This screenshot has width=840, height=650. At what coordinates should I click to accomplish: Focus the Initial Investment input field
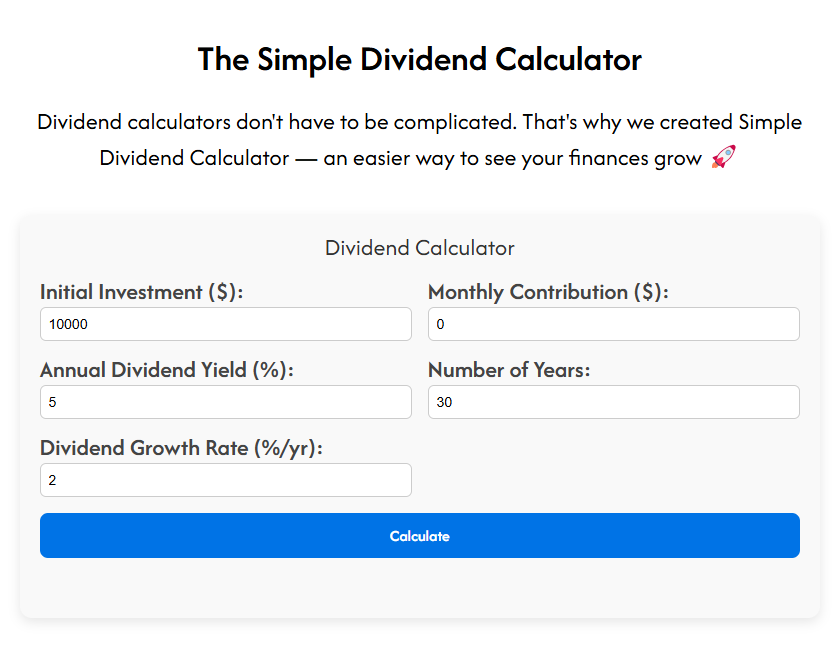pyautogui.click(x=225, y=324)
